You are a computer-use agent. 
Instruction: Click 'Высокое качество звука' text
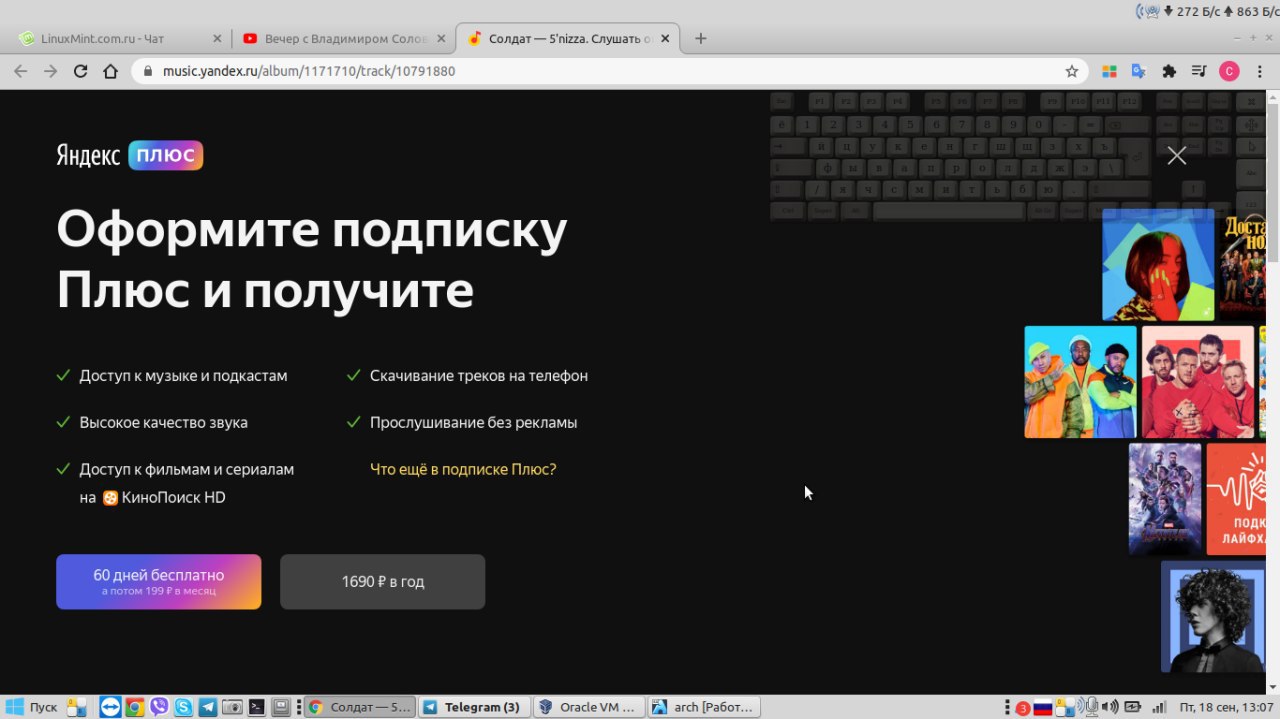(164, 422)
